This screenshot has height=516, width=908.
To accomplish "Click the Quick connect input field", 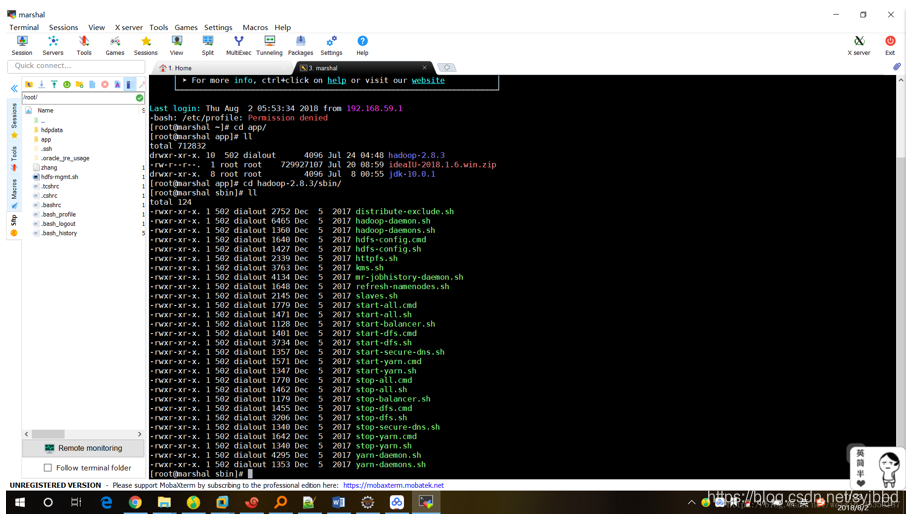I will [76, 66].
